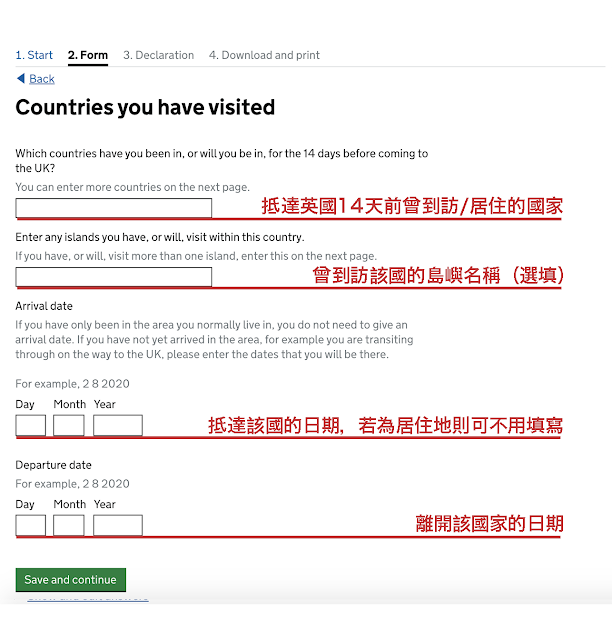Screen dimensions: 612x640
Task: Click the back arrow icon
Action: (21, 79)
